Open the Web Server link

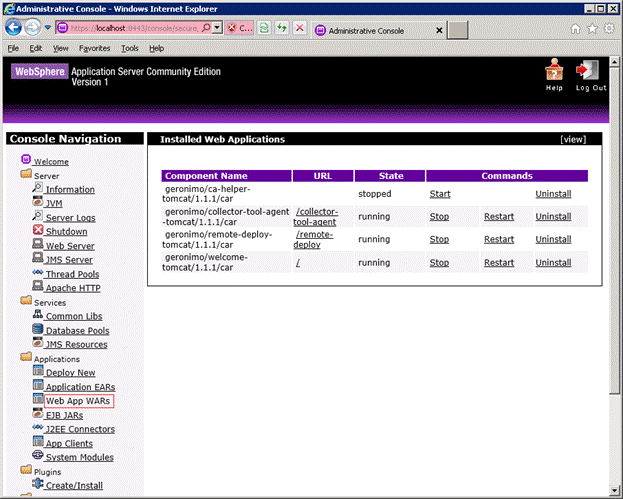pyautogui.click(x=70, y=246)
